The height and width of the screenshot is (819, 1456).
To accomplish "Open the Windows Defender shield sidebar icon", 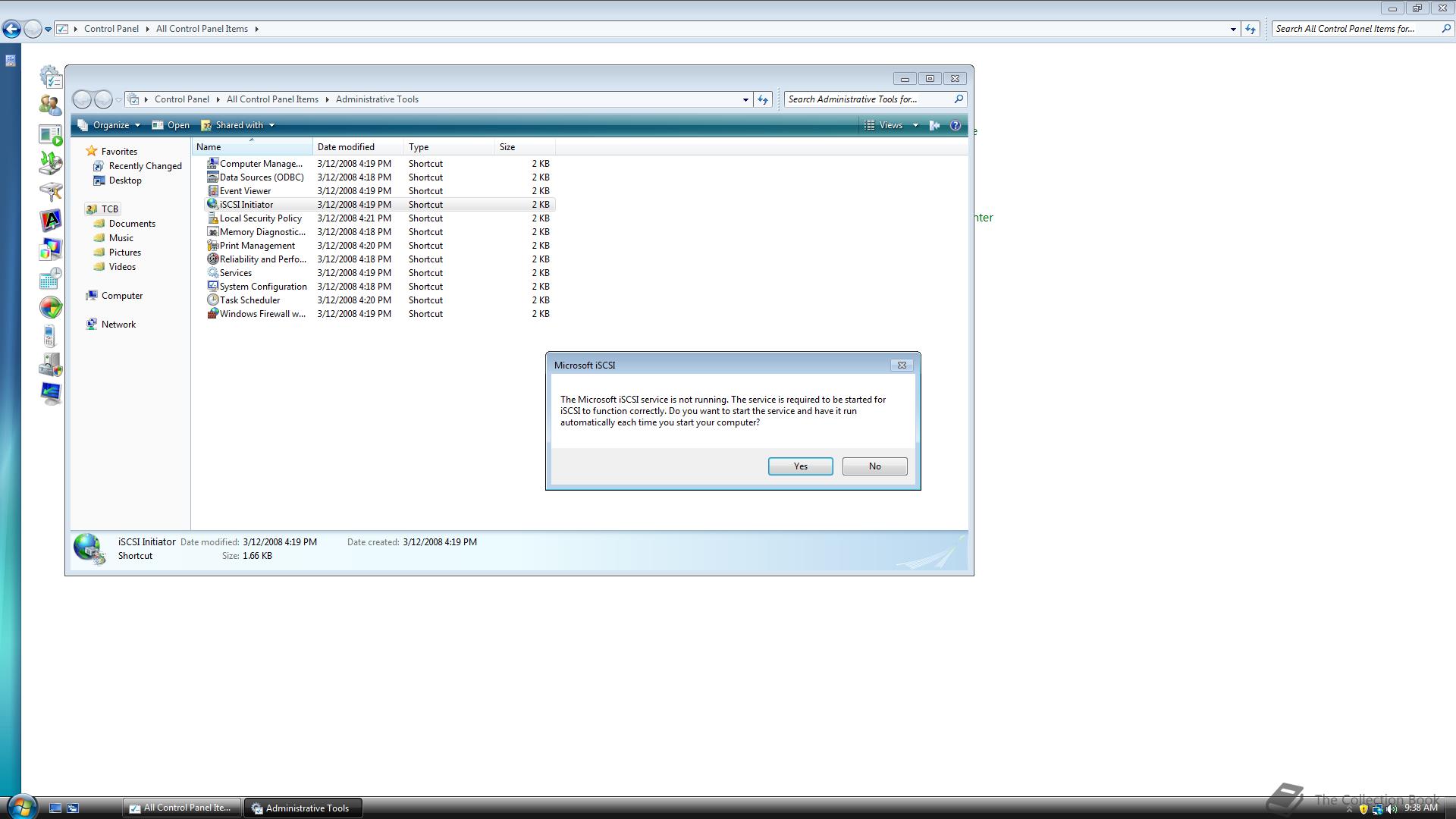I will click(50, 307).
